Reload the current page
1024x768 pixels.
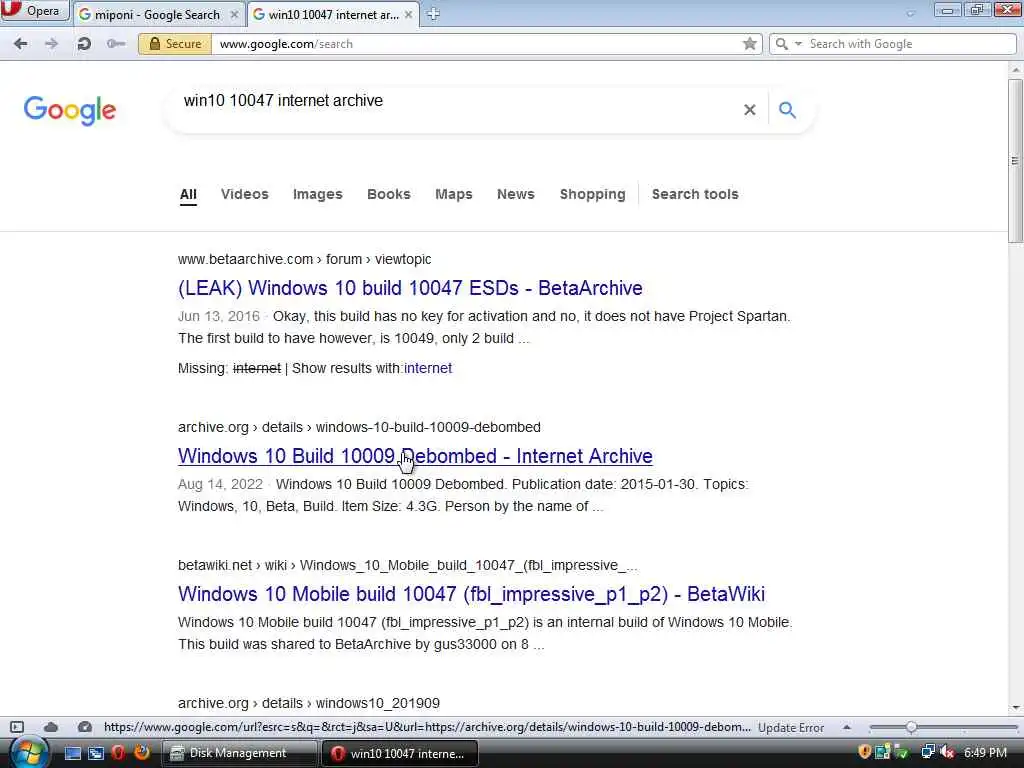[84, 44]
